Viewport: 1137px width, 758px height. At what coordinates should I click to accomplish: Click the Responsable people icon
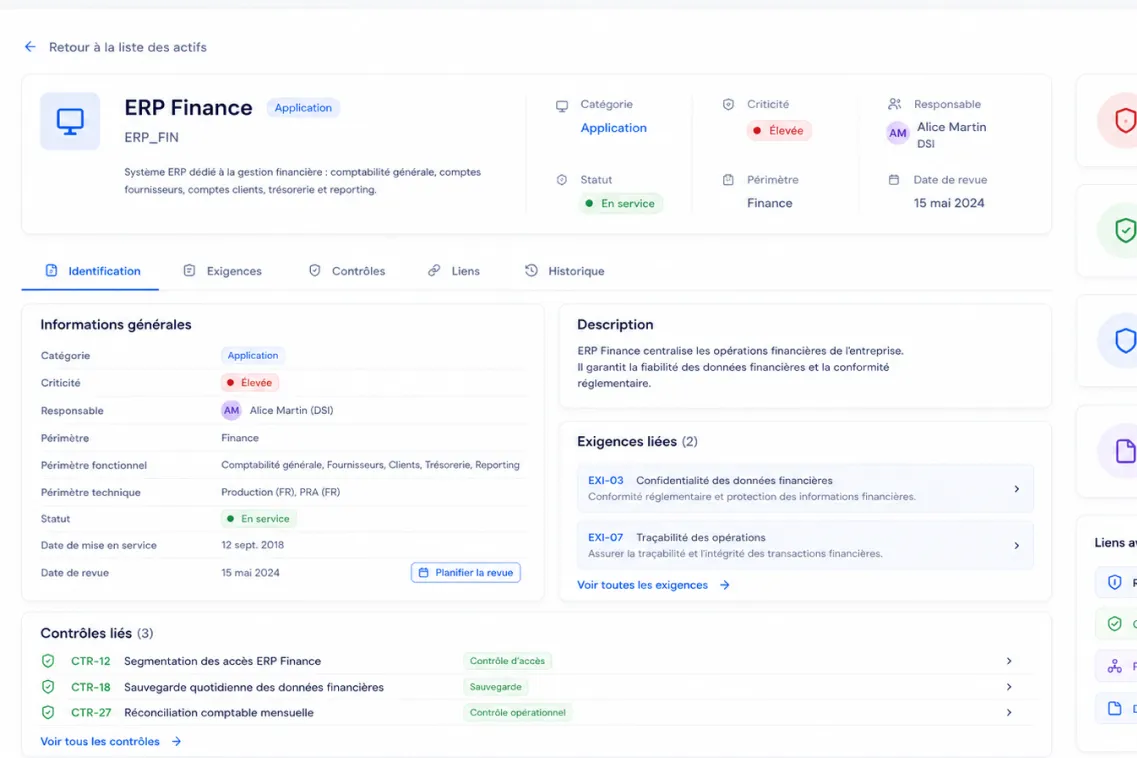pos(895,104)
